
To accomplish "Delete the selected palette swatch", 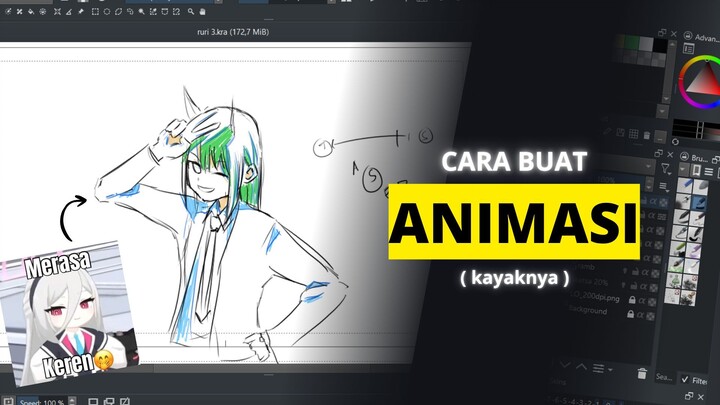I will coord(647,135).
